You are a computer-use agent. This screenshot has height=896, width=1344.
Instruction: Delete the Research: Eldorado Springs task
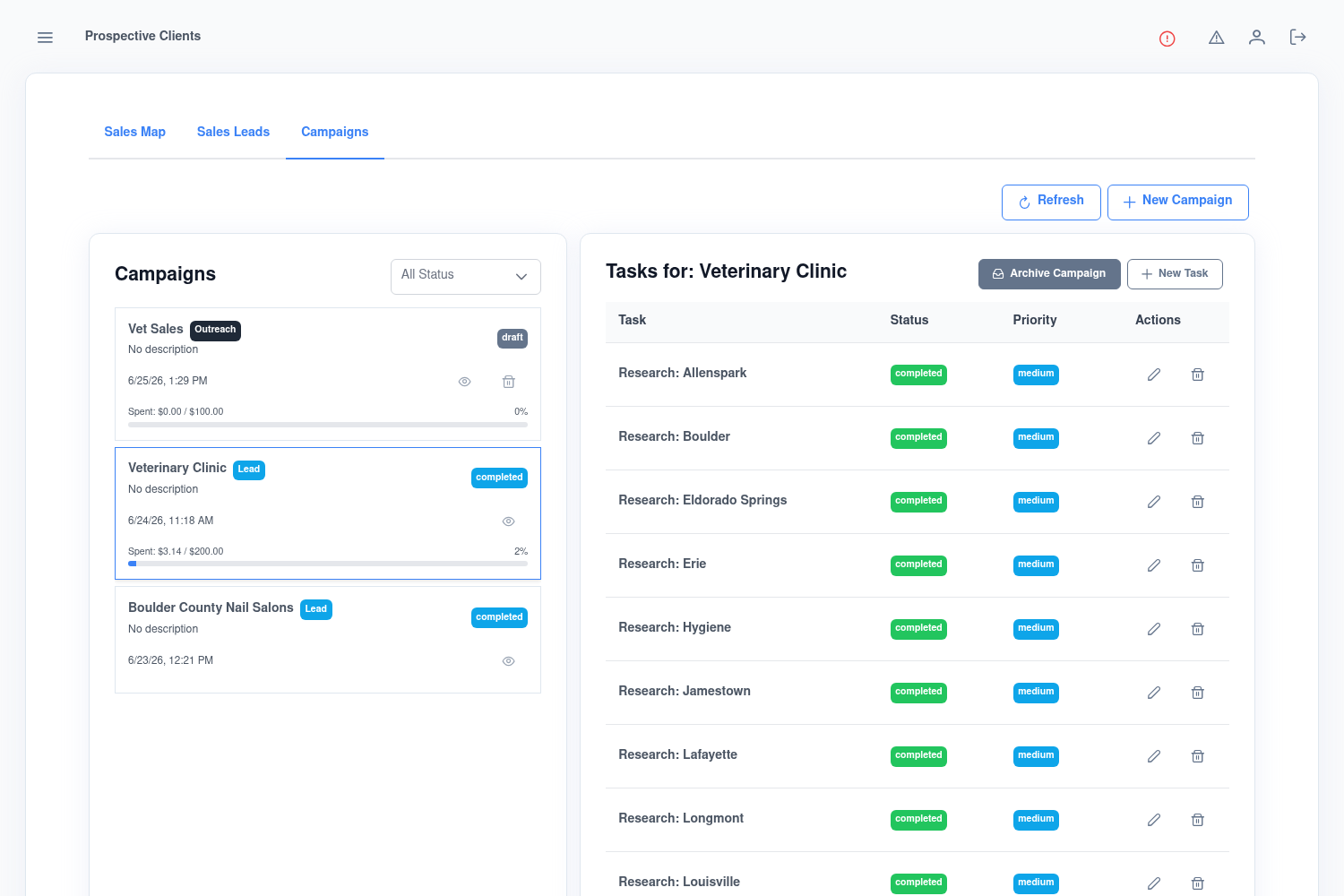click(x=1197, y=502)
